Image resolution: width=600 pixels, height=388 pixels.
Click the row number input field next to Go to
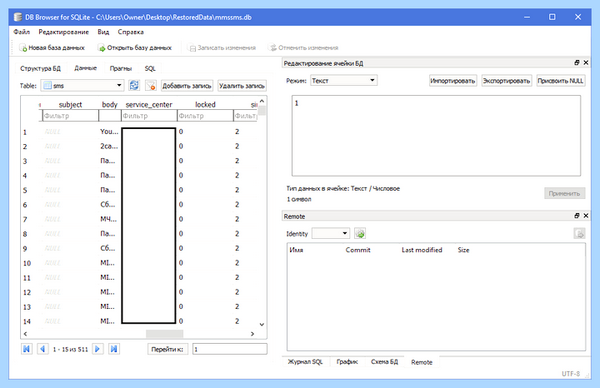[x=230, y=349]
